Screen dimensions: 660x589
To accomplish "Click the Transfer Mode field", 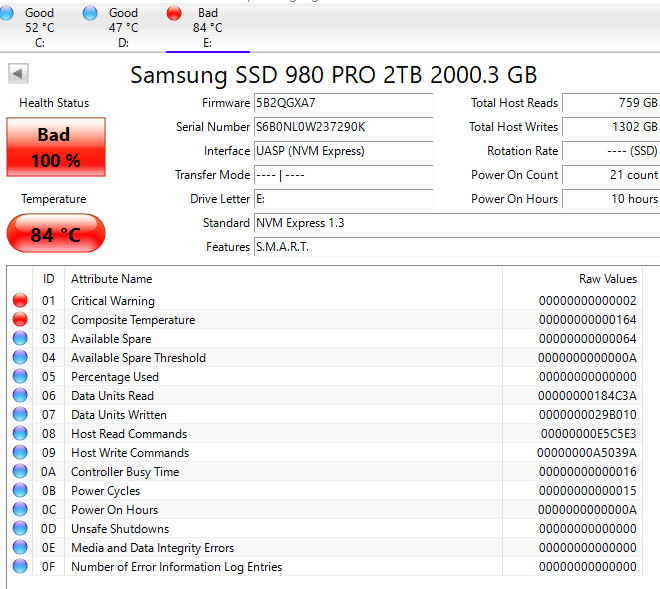I will (343, 175).
